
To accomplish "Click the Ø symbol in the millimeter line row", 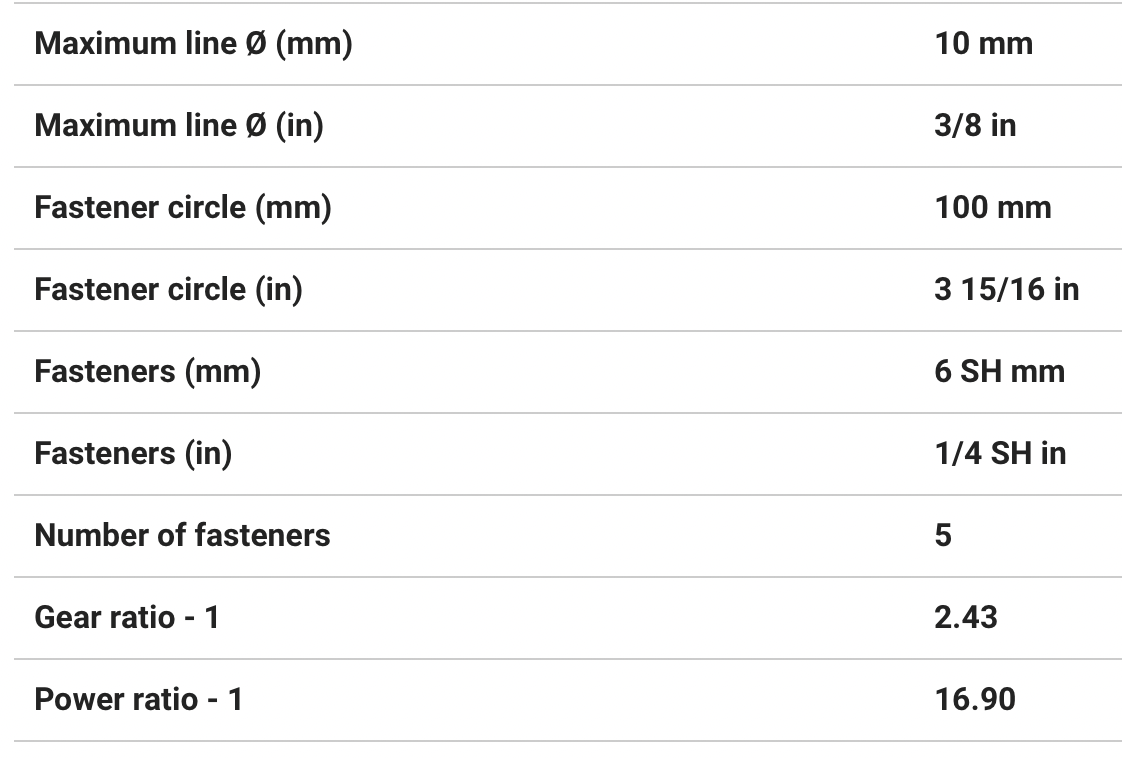I will point(255,44).
